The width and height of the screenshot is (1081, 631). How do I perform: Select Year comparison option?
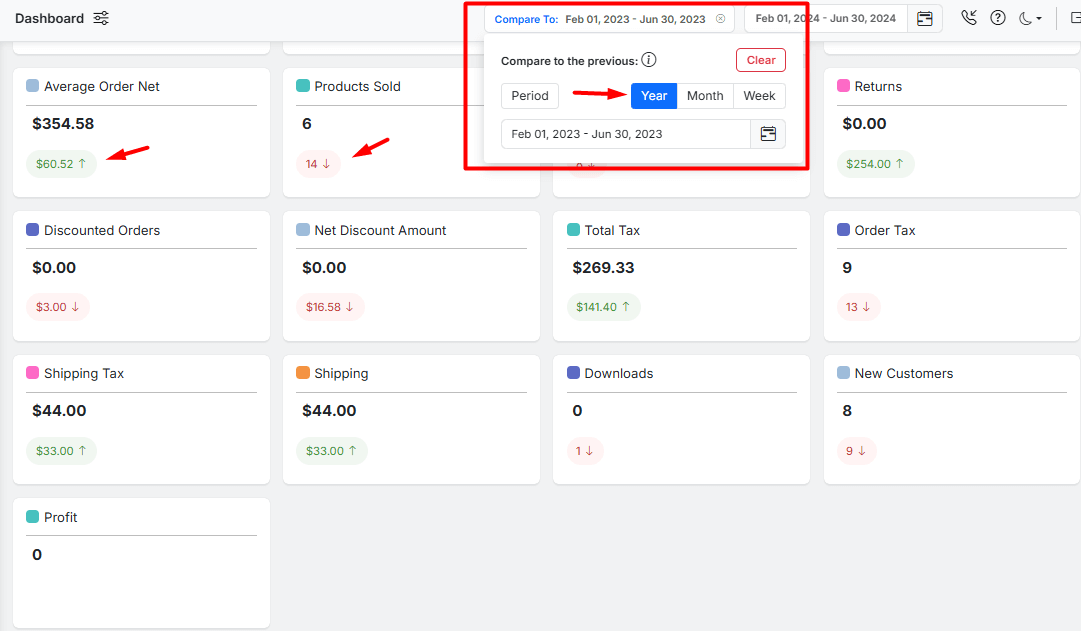point(654,96)
